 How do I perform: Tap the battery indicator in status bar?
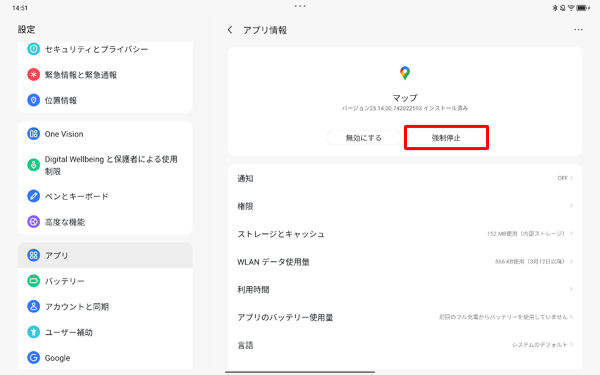[x=582, y=8]
